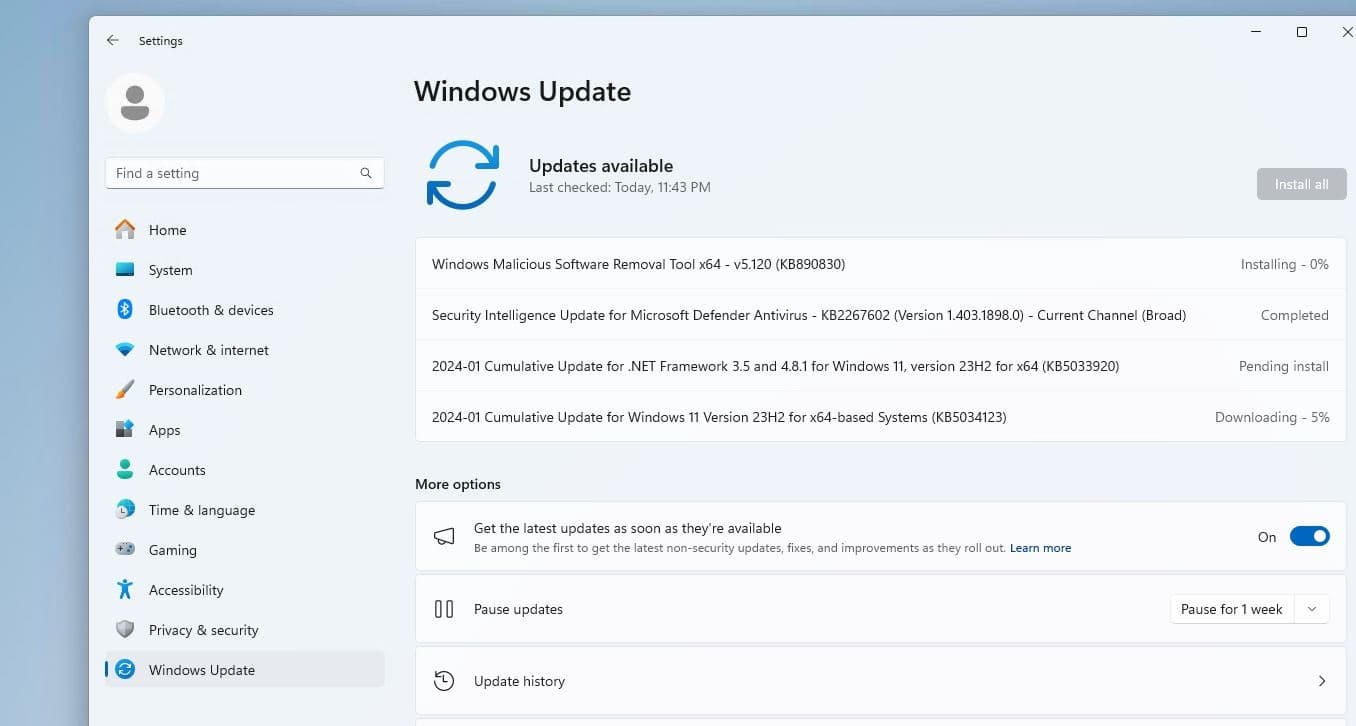This screenshot has width=1356, height=726.
Task: Click the Windows Update page title
Action: pos(522,91)
